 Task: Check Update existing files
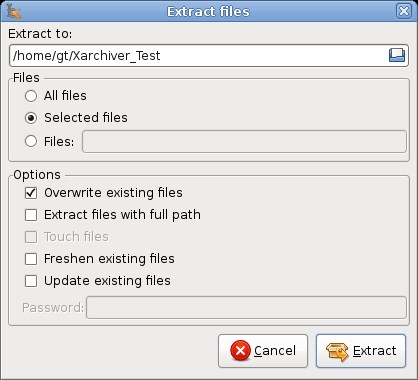pyautogui.click(x=31, y=281)
